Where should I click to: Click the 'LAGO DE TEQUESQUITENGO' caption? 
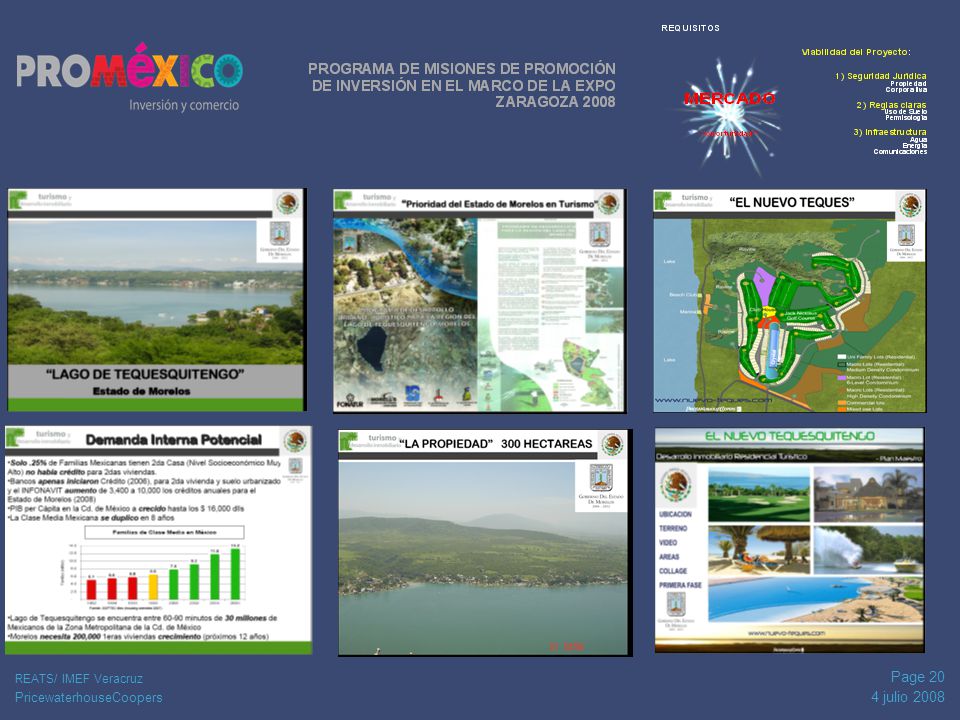point(145,374)
